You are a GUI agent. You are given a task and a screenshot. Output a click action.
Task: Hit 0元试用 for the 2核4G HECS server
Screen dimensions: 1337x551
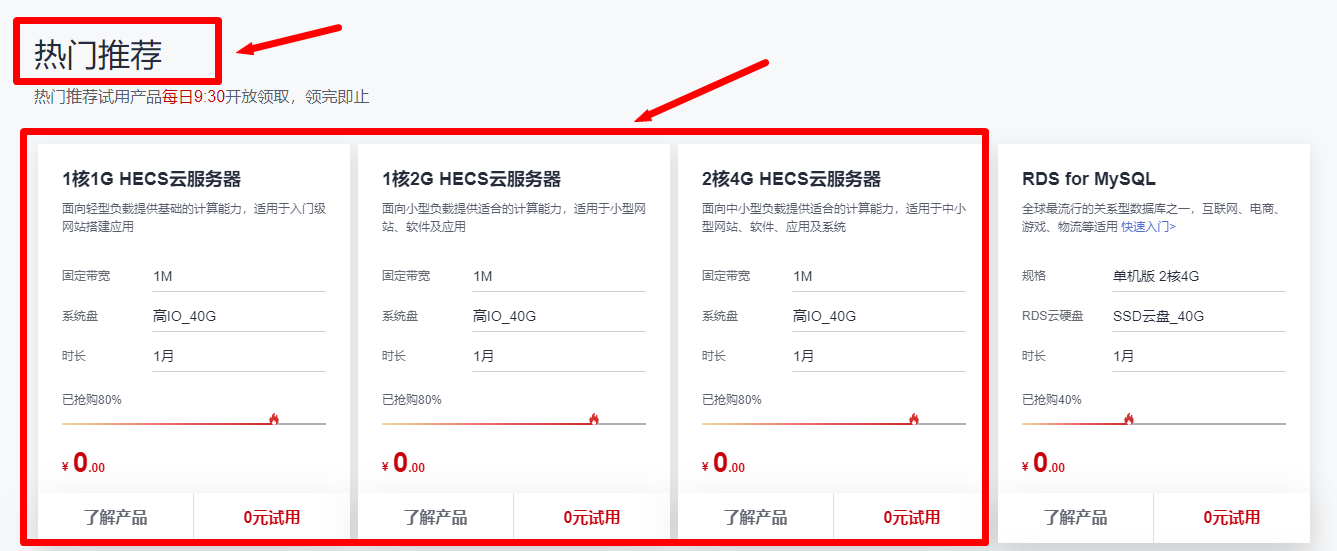(x=912, y=517)
